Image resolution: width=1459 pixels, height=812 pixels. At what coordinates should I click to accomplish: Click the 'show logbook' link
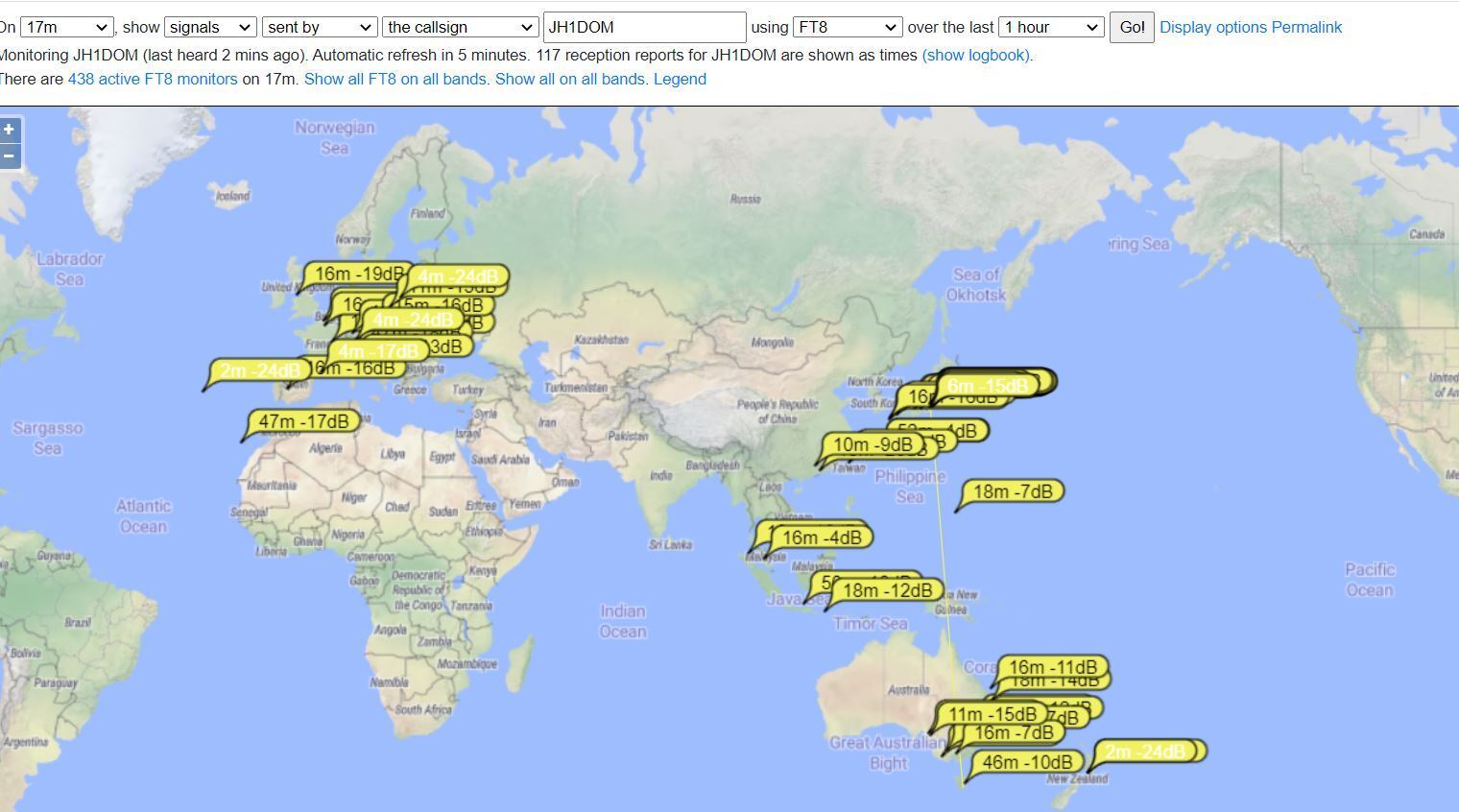pyautogui.click(x=976, y=55)
